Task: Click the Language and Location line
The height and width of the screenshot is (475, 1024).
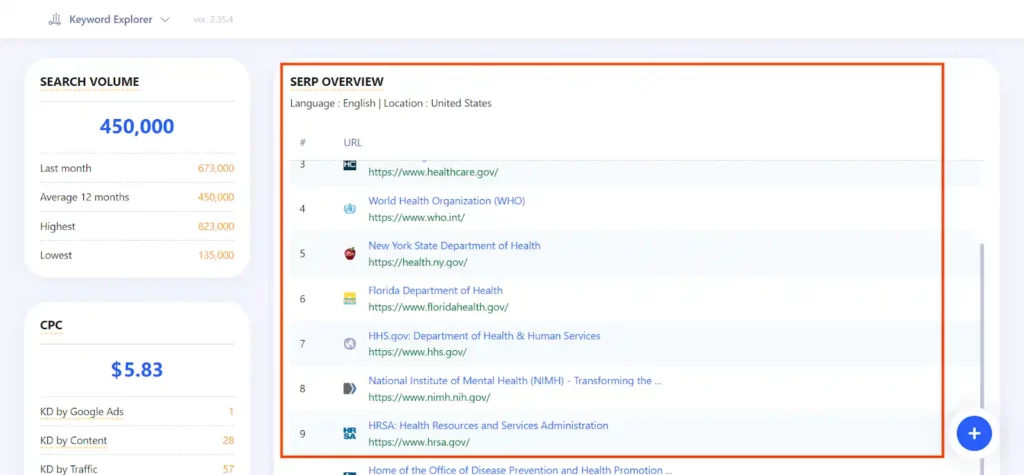Action: click(391, 103)
